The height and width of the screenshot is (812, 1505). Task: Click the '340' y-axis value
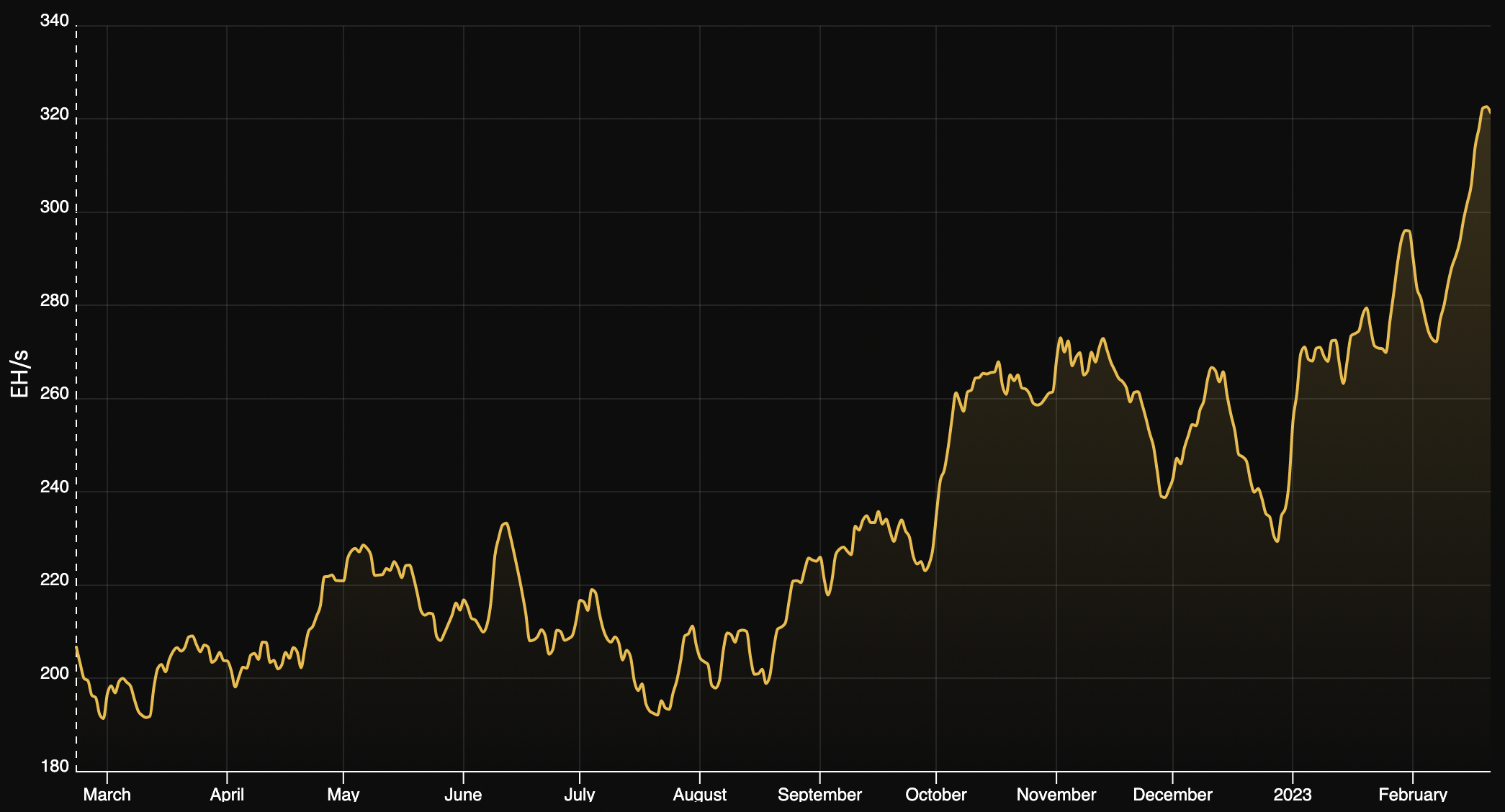click(55, 21)
